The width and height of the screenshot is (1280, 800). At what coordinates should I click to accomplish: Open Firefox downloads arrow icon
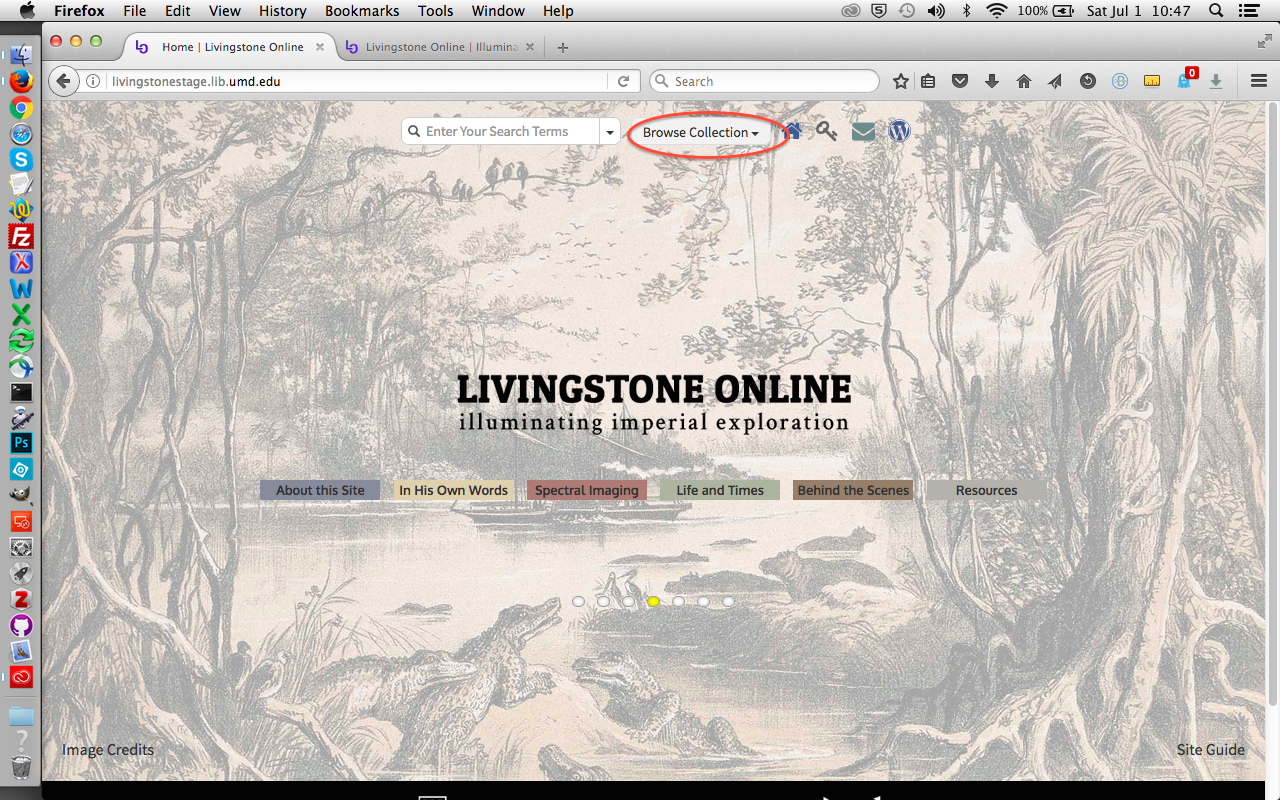[x=992, y=81]
